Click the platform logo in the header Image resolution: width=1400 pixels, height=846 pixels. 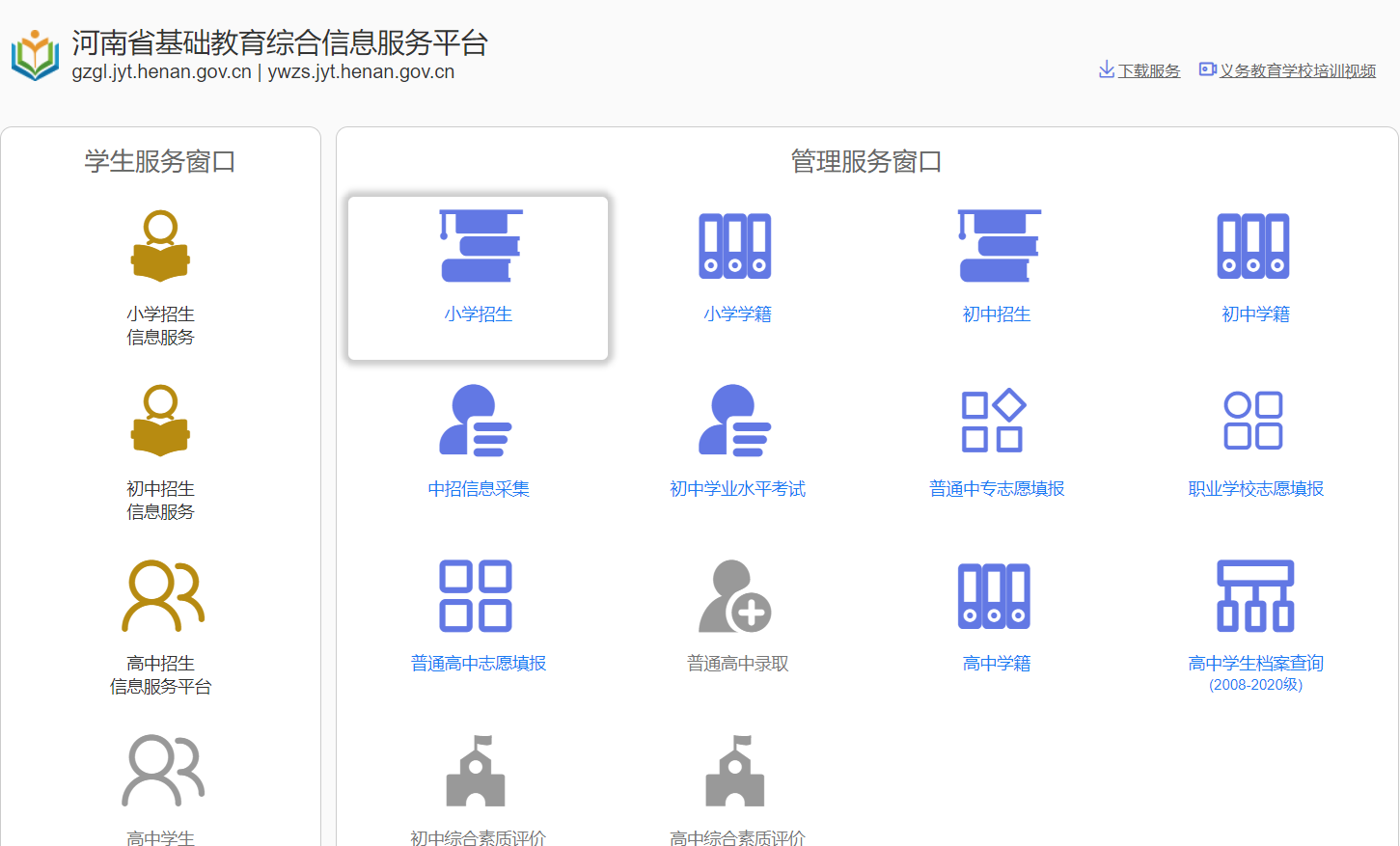coord(36,55)
